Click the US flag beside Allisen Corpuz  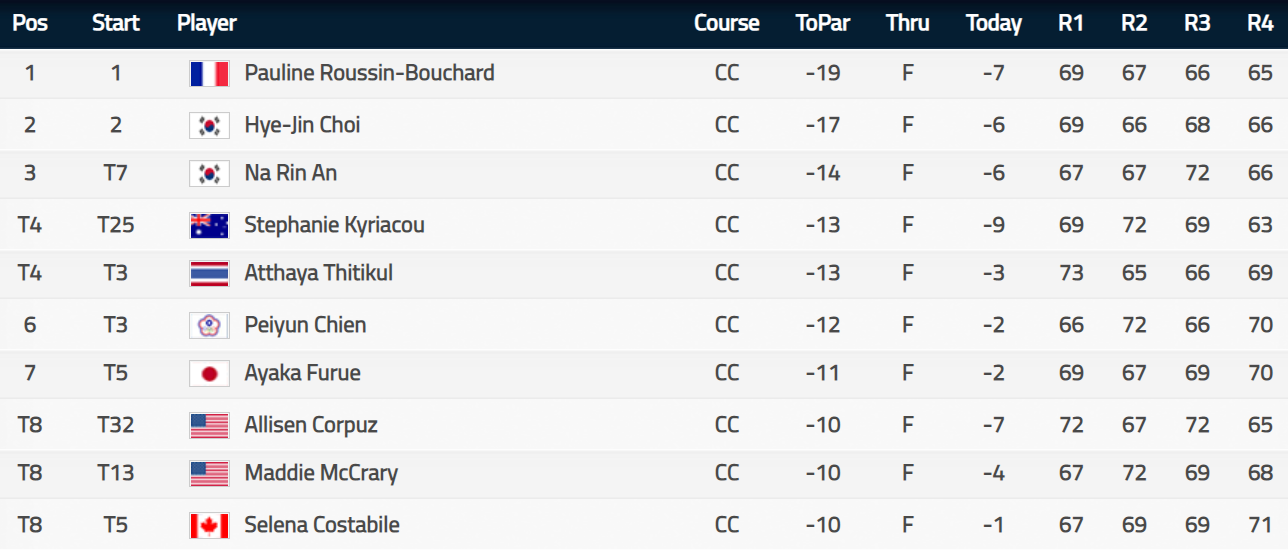[x=209, y=425]
